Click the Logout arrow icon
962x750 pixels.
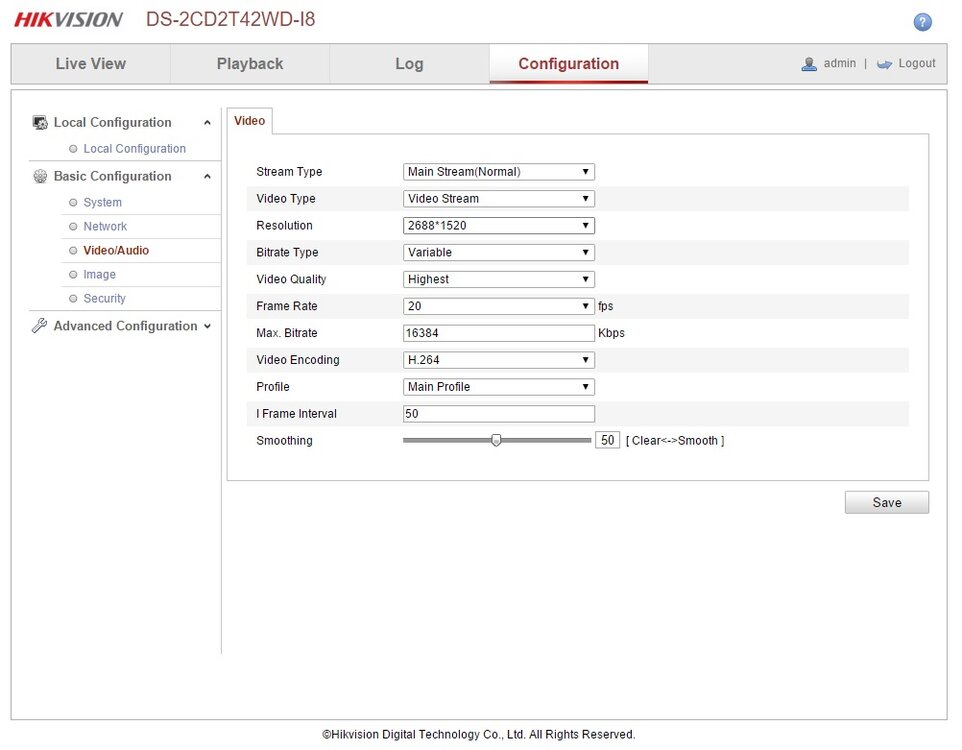click(884, 64)
